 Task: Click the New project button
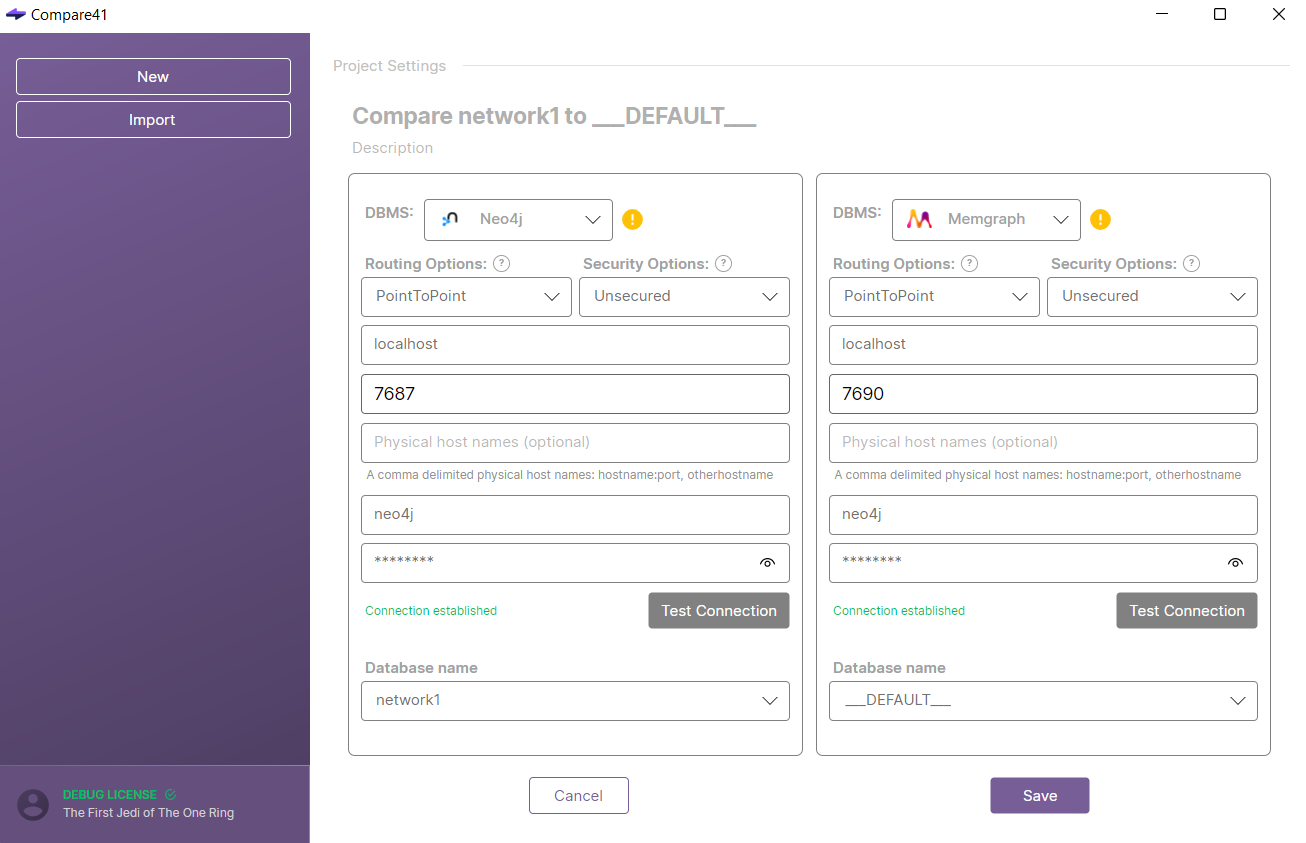click(x=153, y=77)
